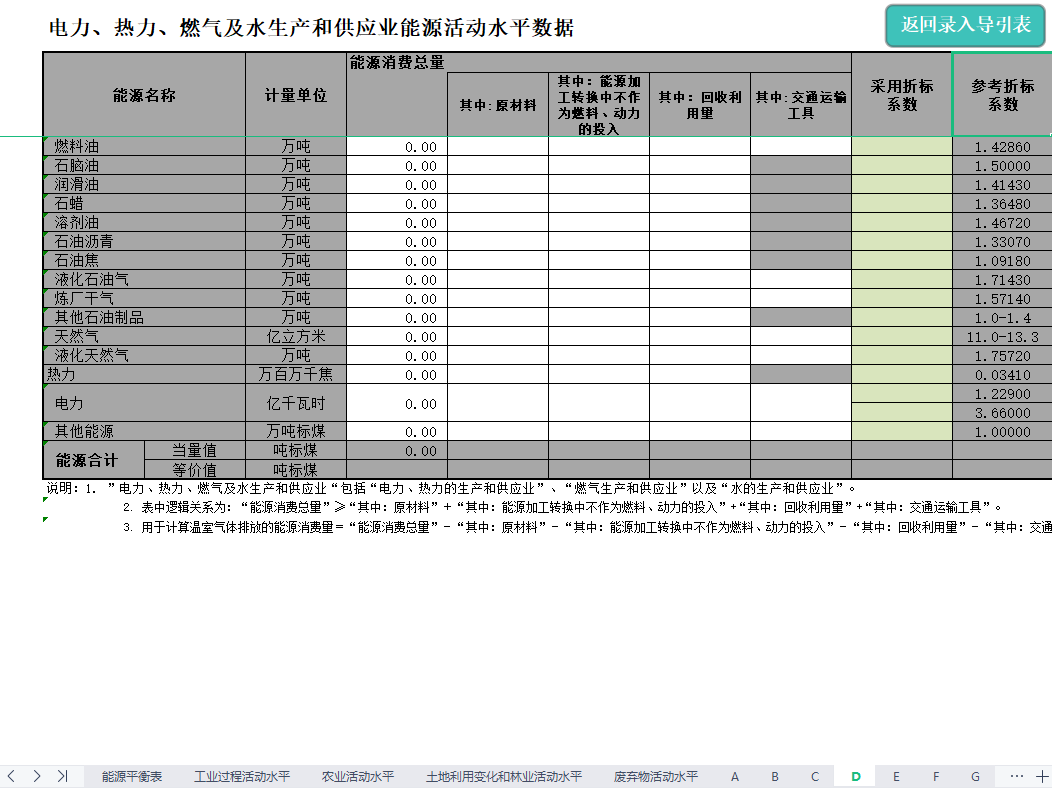1052x788 pixels.
Task: Click green 采用折标系数 cell for 燃料油
Action: click(901, 147)
